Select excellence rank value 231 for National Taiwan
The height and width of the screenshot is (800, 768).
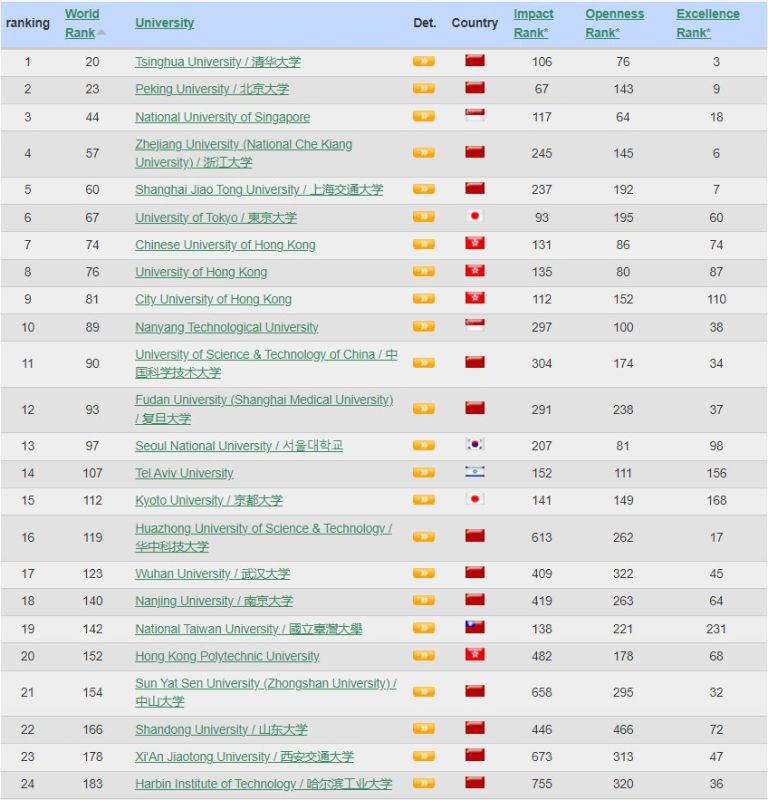point(716,629)
